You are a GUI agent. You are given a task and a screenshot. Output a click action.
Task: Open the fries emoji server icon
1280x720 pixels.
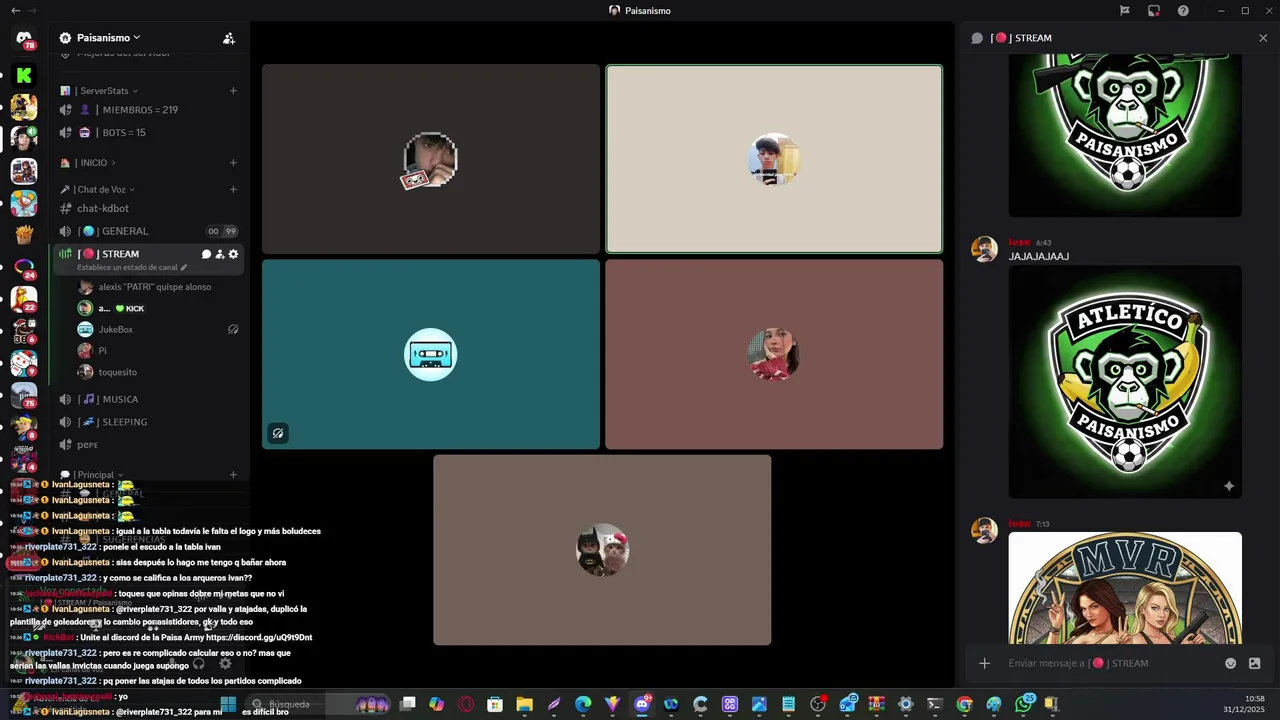click(24, 235)
